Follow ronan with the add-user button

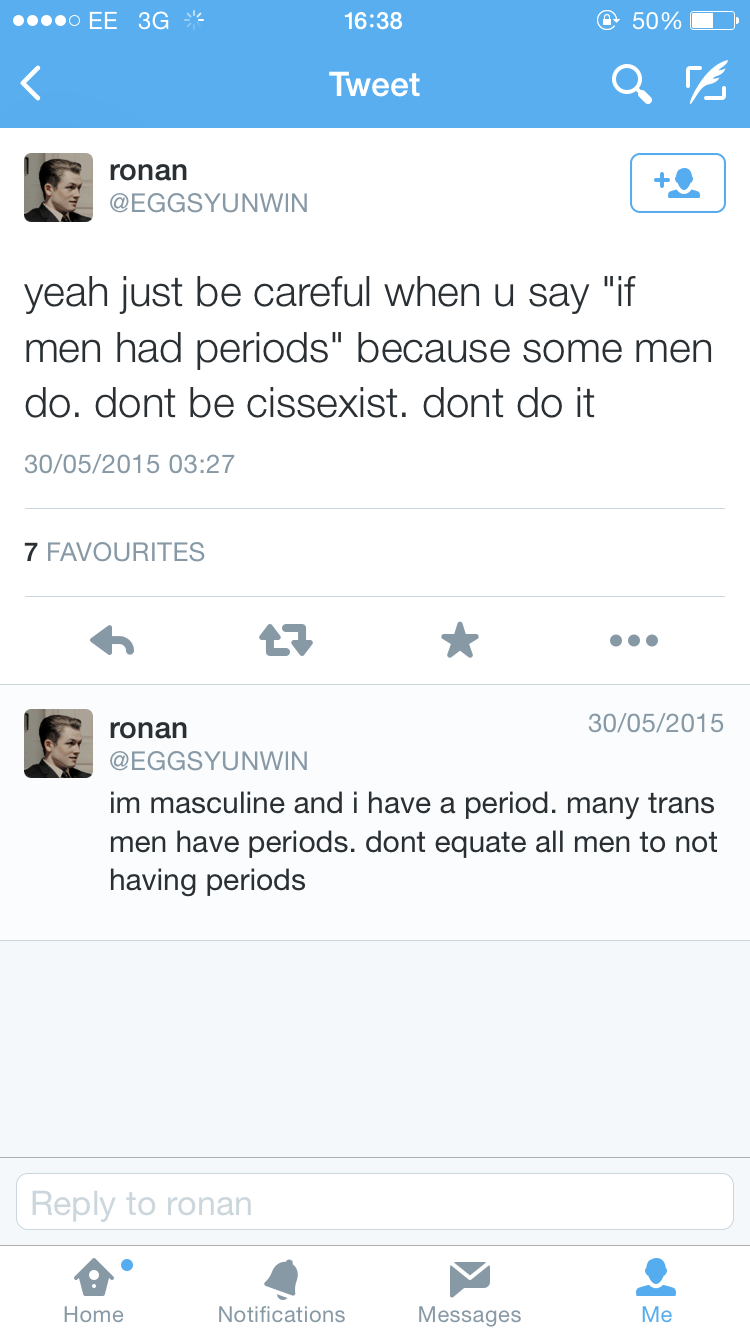coord(677,183)
